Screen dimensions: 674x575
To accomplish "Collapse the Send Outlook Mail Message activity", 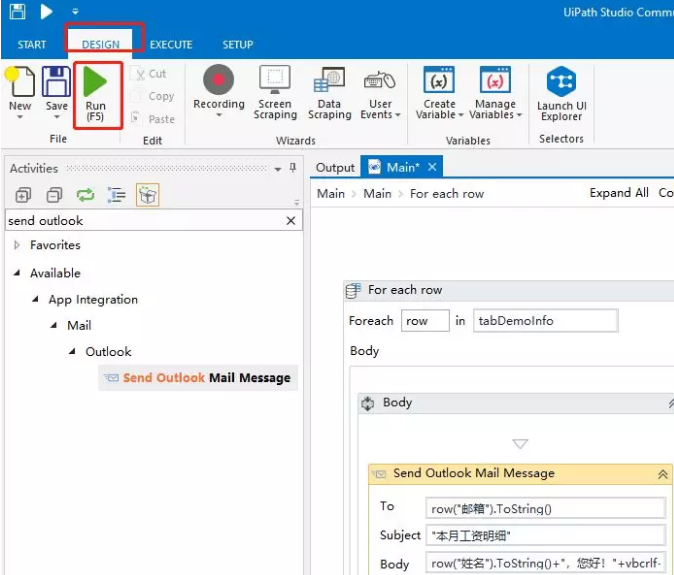I will click(x=662, y=474).
